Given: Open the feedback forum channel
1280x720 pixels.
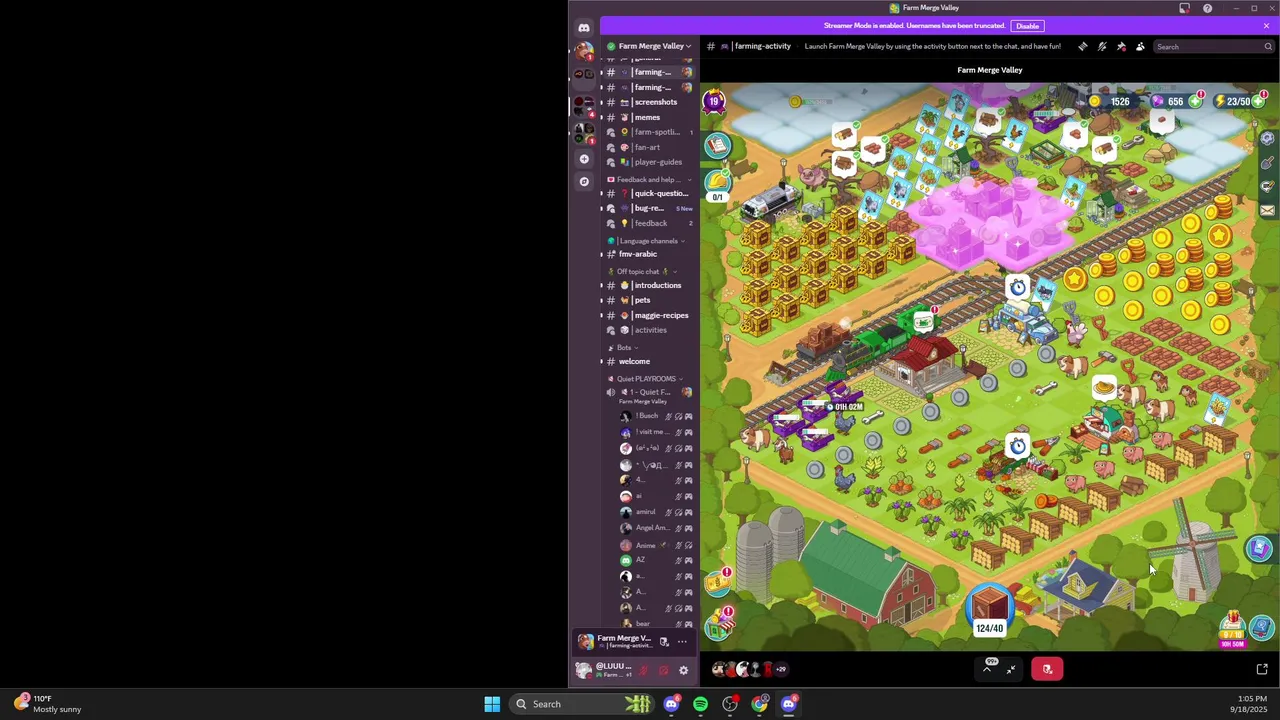Looking at the screenshot, I should [647, 223].
